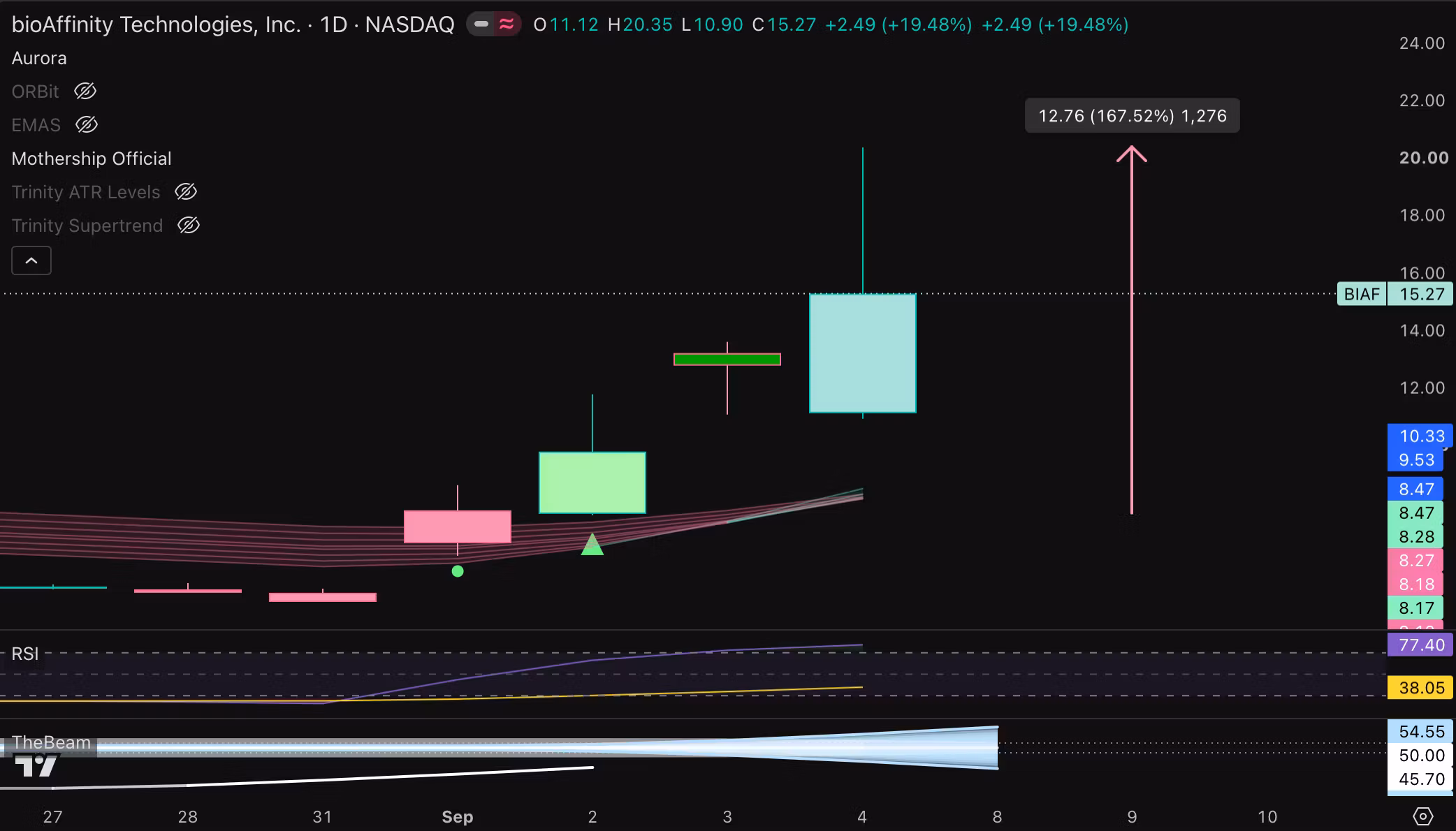Click the Sep label on the time axis
This screenshot has height=831, width=1456.
tap(458, 816)
